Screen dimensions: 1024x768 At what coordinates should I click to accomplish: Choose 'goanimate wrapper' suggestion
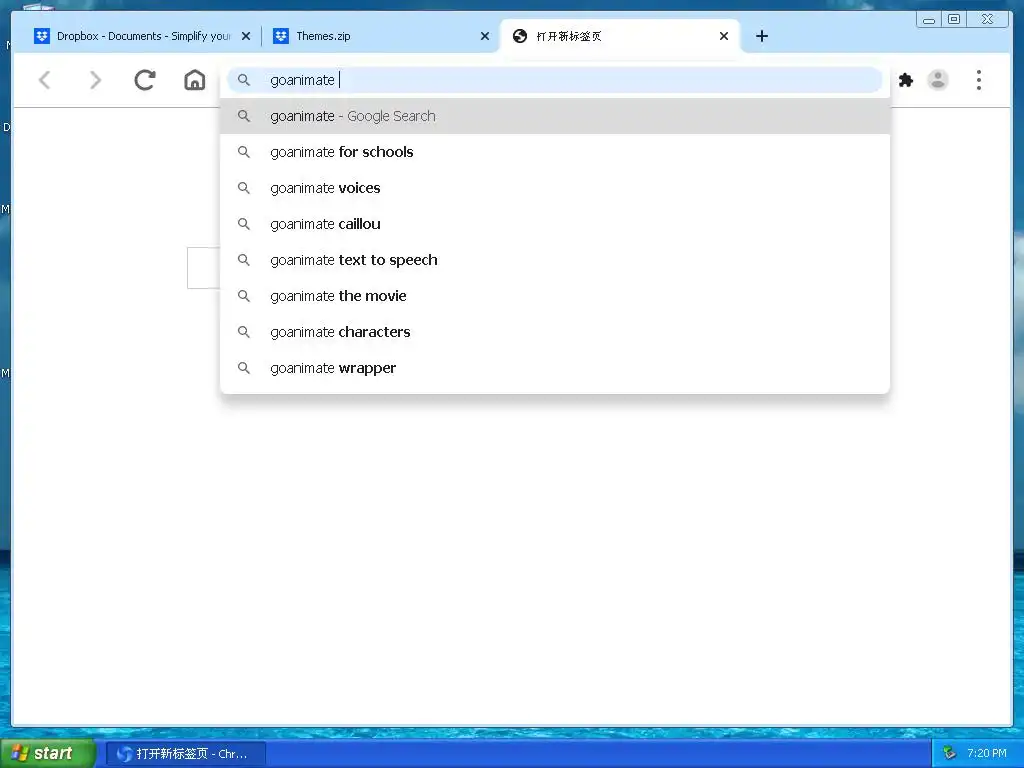tap(555, 368)
